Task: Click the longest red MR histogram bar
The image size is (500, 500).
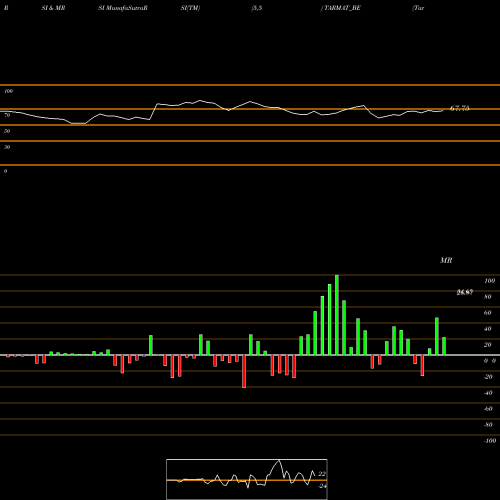Action: [x=244, y=371]
